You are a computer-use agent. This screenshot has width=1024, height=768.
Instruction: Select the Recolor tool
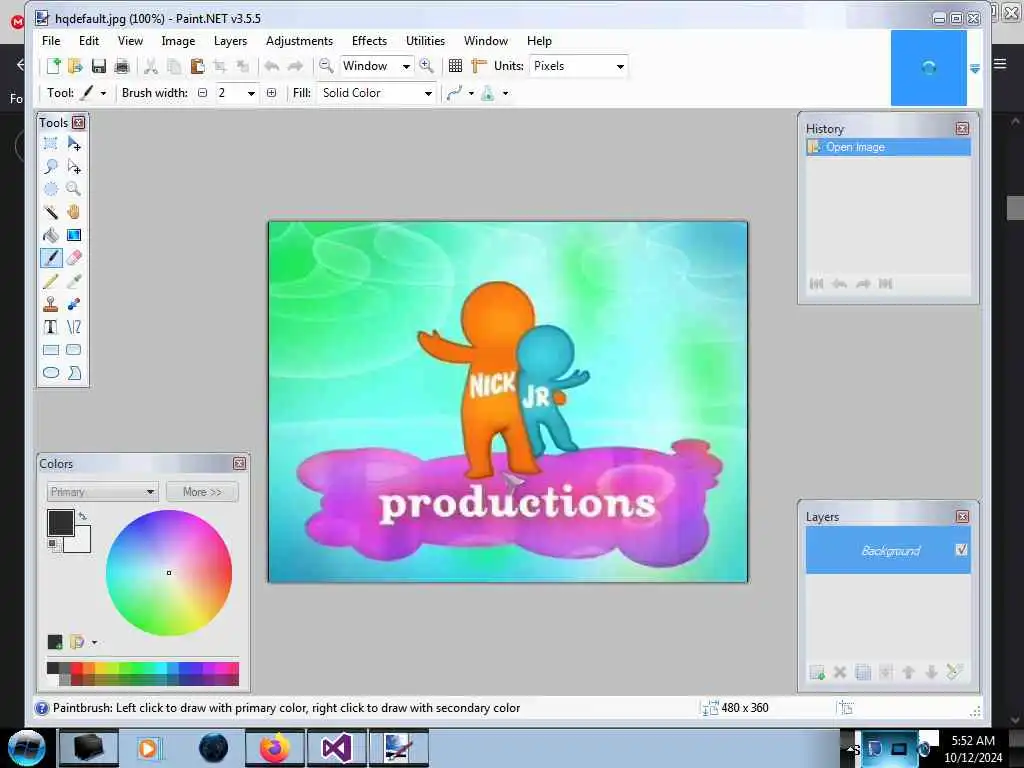(x=74, y=304)
